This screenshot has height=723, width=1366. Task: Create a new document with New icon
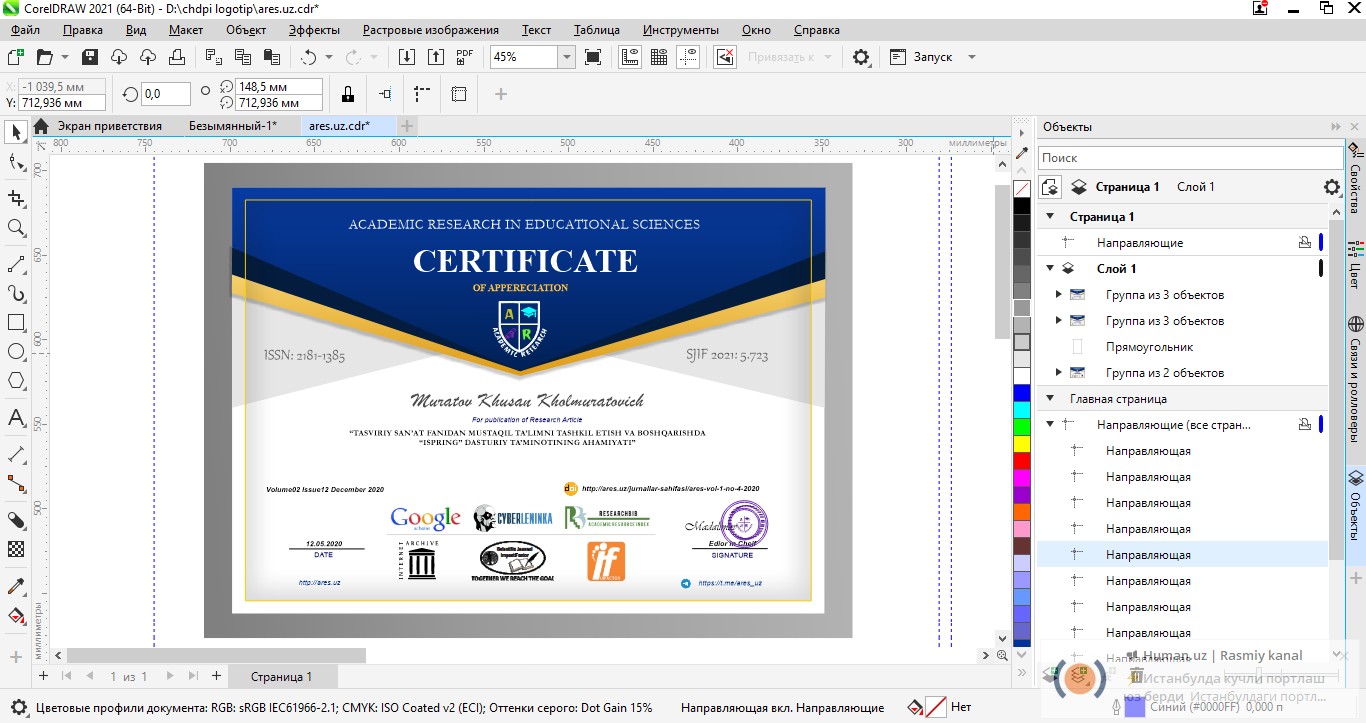point(15,57)
